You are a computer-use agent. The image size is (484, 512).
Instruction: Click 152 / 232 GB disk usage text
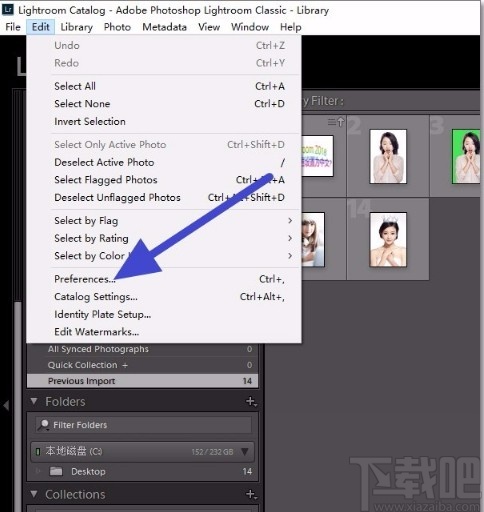[x=212, y=452]
